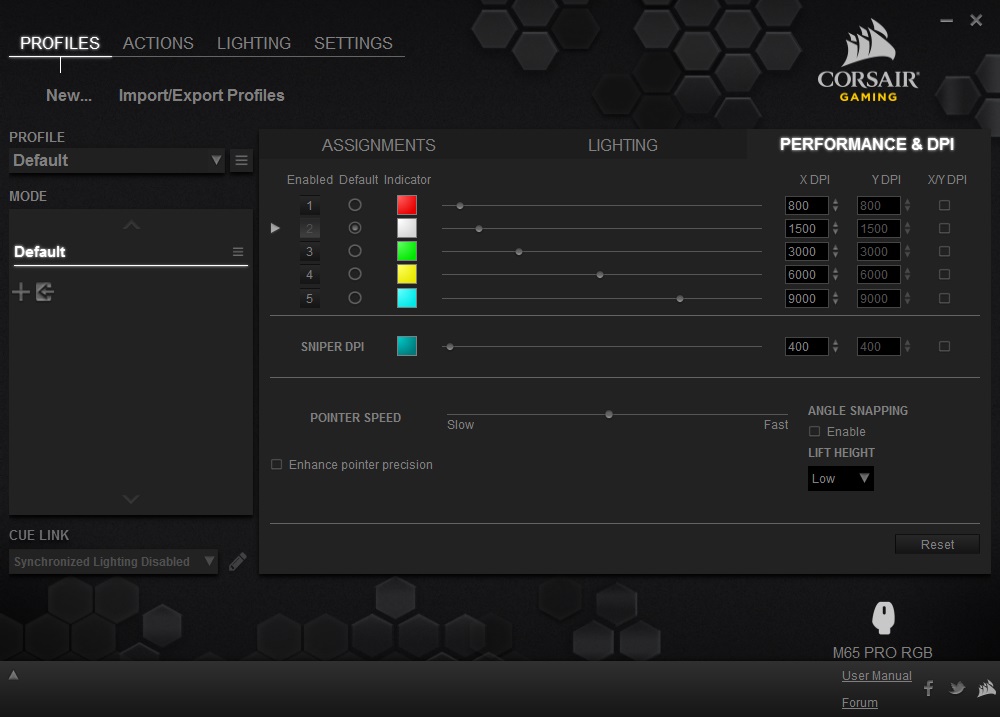Select the Performance & DPI tab
1000x717 pixels.
867,144
